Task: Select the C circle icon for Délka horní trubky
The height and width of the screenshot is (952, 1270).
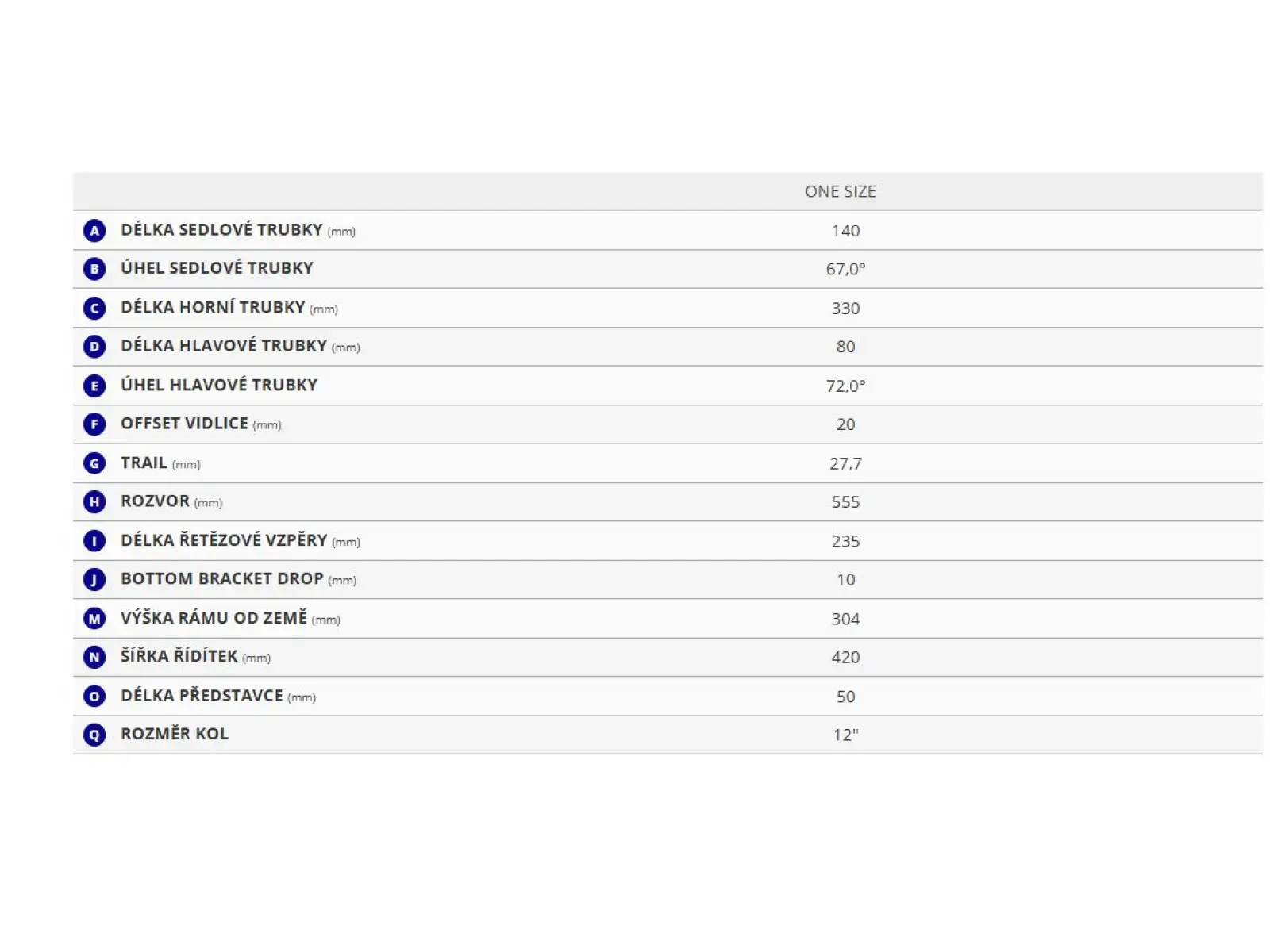Action: 94,308
